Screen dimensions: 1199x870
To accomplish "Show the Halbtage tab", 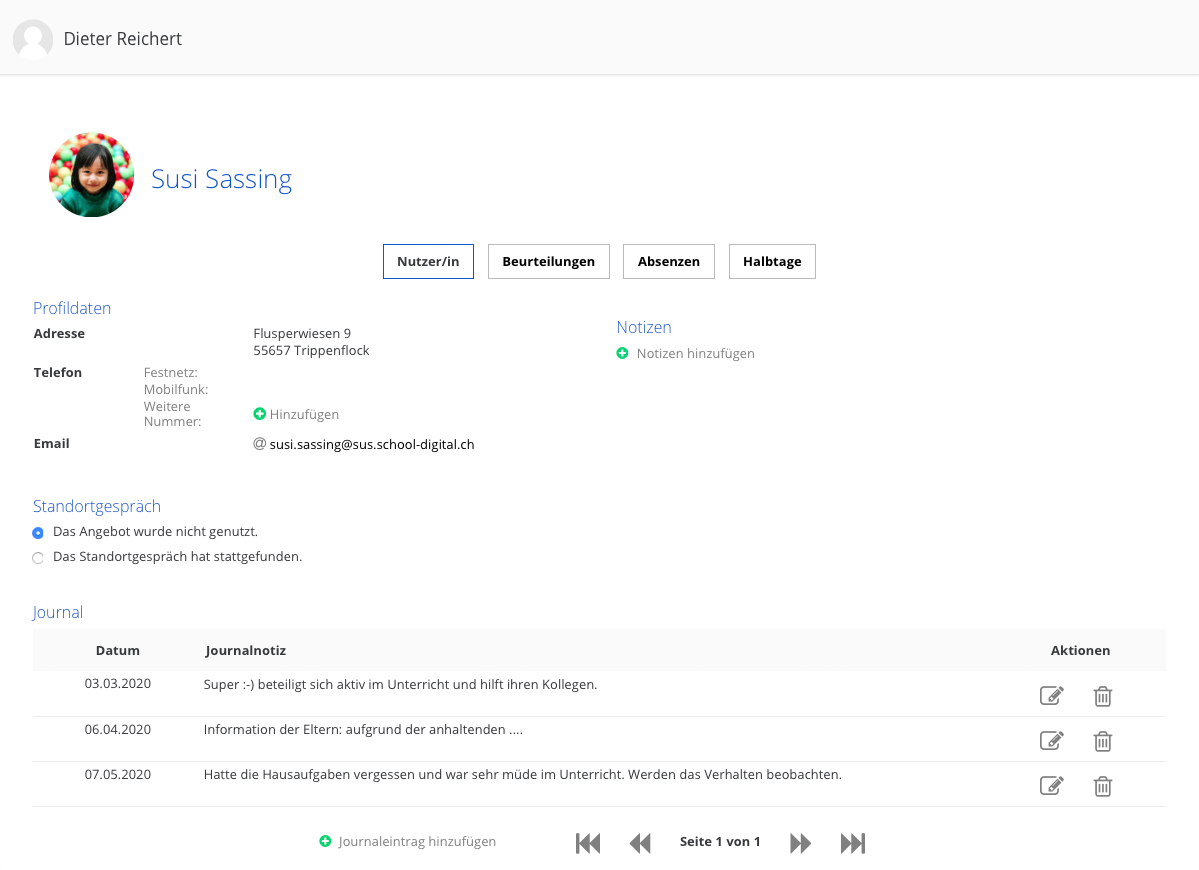I will point(771,261).
